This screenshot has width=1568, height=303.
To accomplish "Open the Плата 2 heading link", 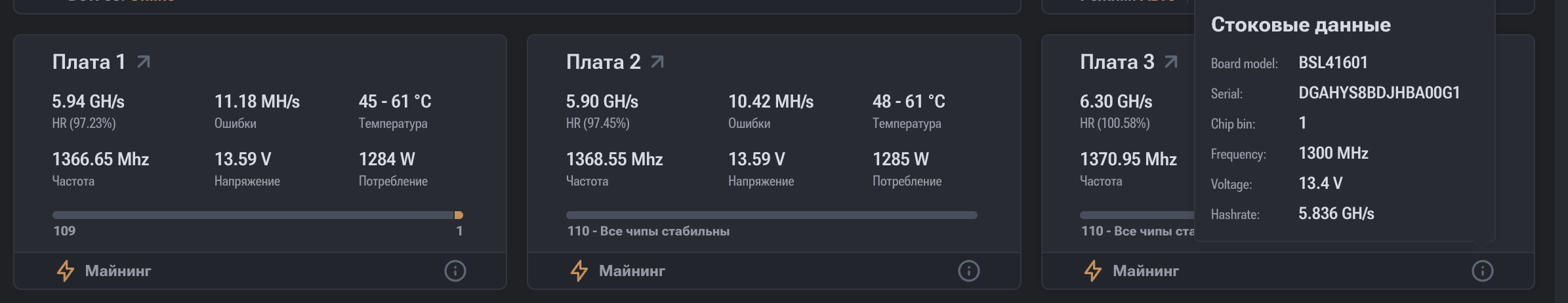I will tap(603, 62).
